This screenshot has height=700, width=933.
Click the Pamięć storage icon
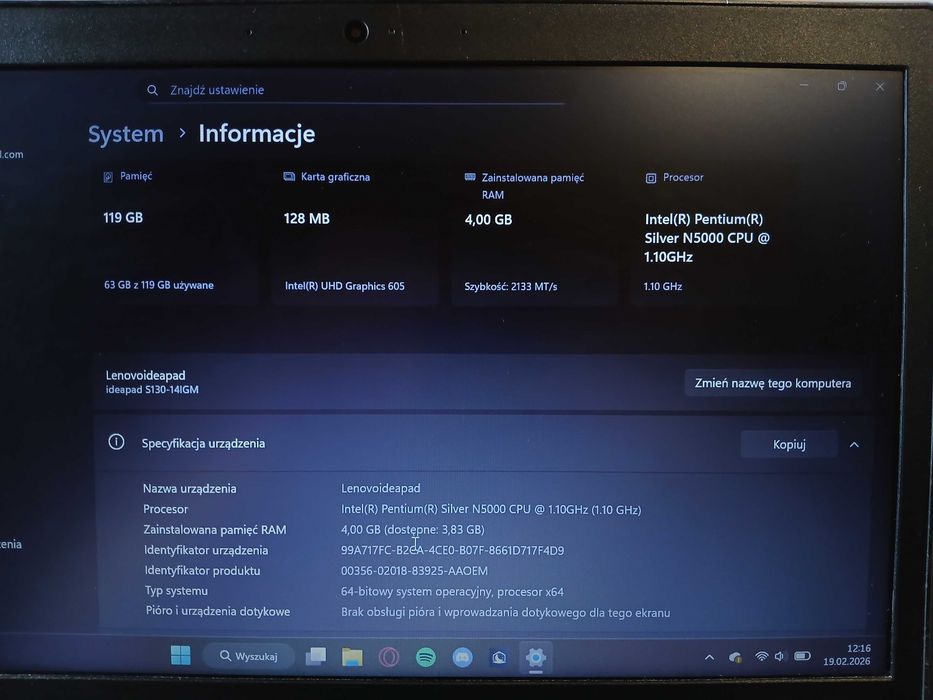(x=108, y=177)
